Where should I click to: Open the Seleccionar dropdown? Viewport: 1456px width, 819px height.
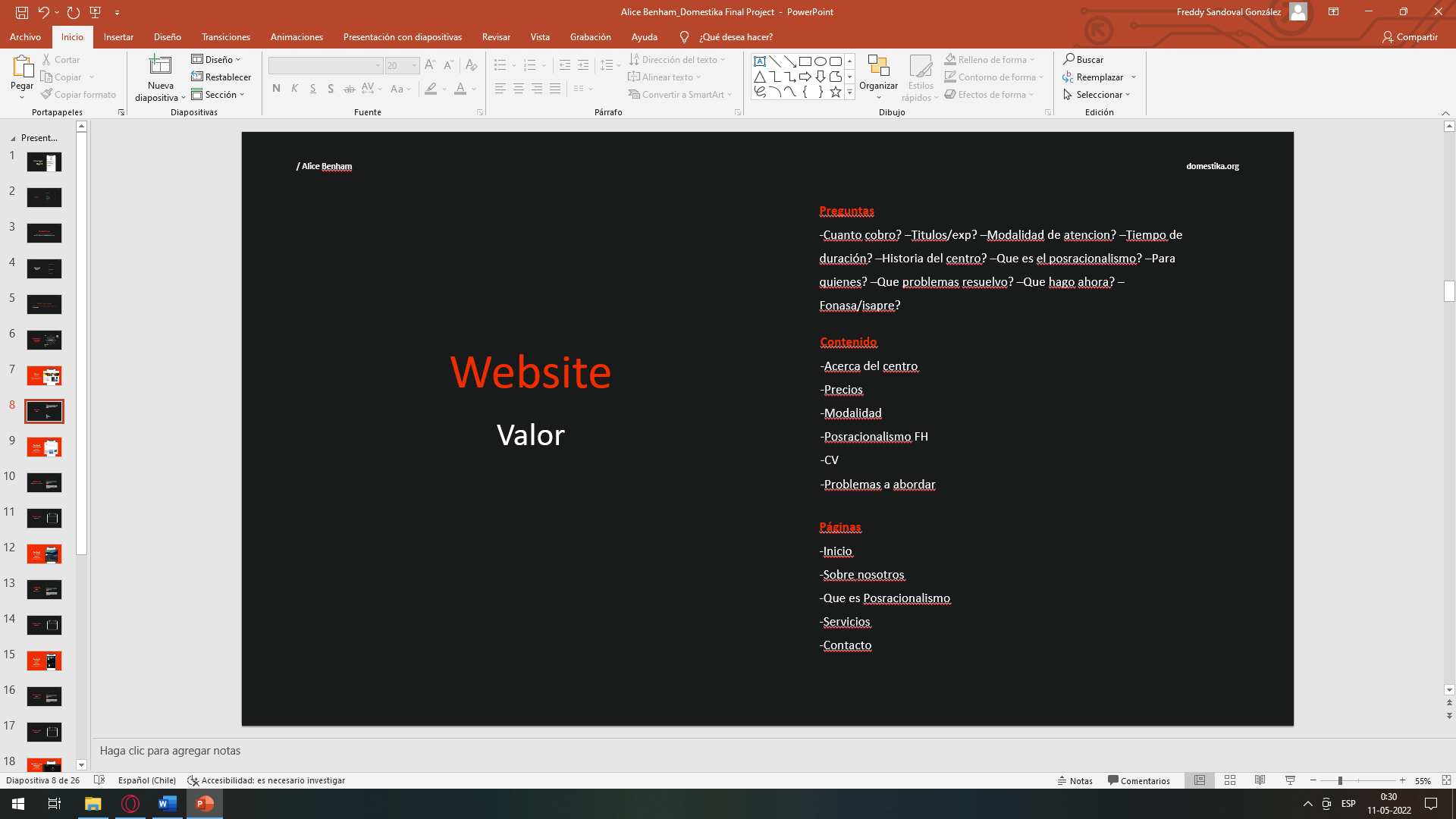(x=1098, y=95)
